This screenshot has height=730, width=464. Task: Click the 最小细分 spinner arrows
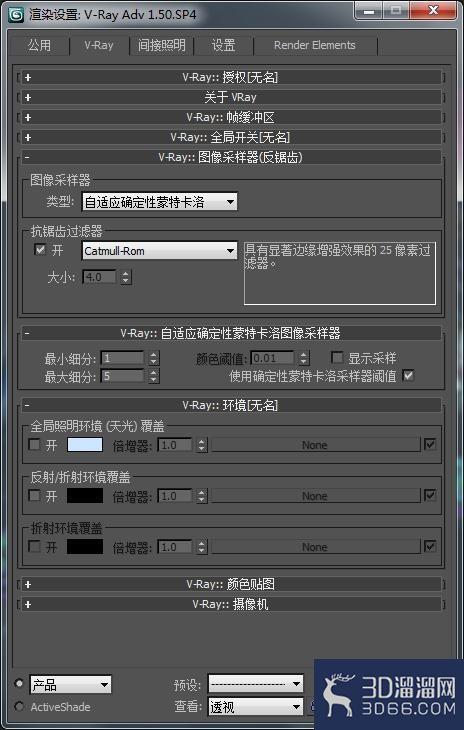pyautogui.click(x=154, y=358)
